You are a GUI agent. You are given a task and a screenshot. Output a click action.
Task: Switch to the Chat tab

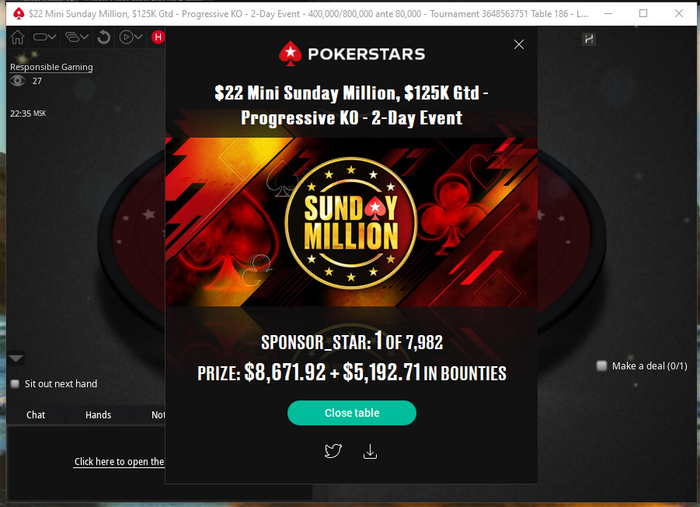[36, 415]
